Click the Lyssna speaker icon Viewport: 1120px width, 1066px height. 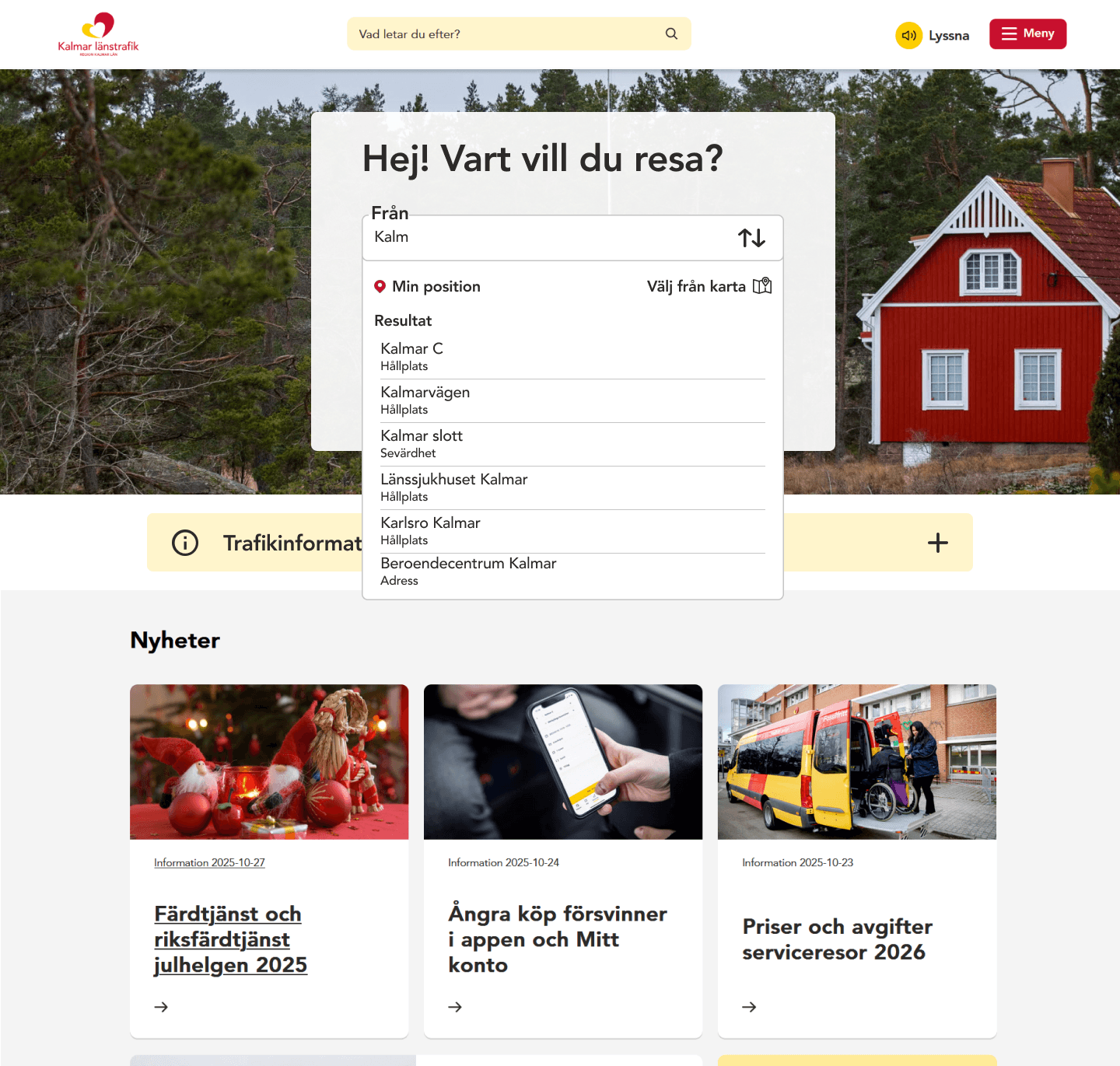point(908,35)
